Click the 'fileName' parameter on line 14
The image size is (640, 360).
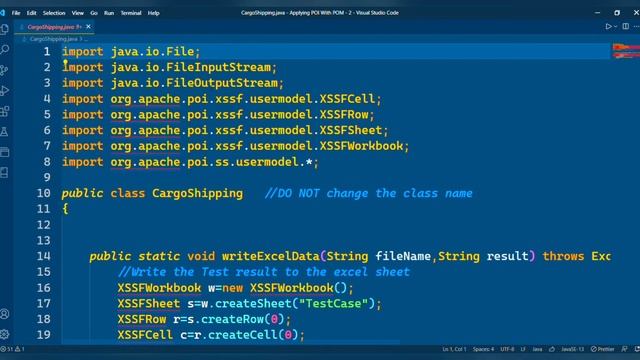point(403,256)
